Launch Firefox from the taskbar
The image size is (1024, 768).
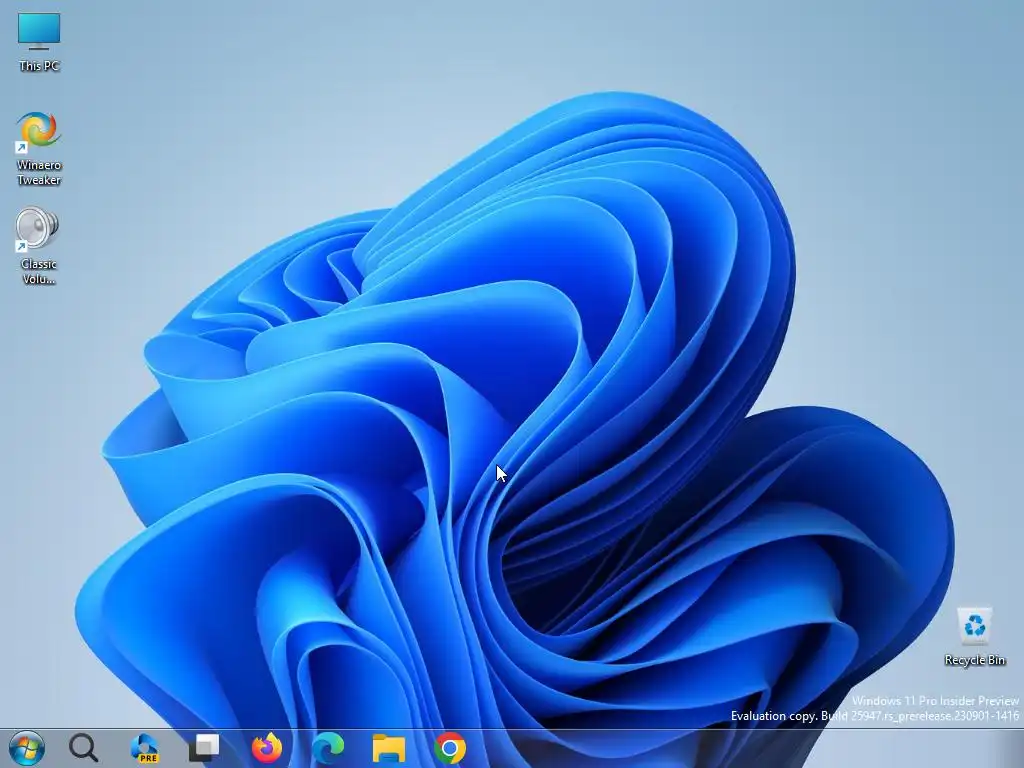point(266,748)
